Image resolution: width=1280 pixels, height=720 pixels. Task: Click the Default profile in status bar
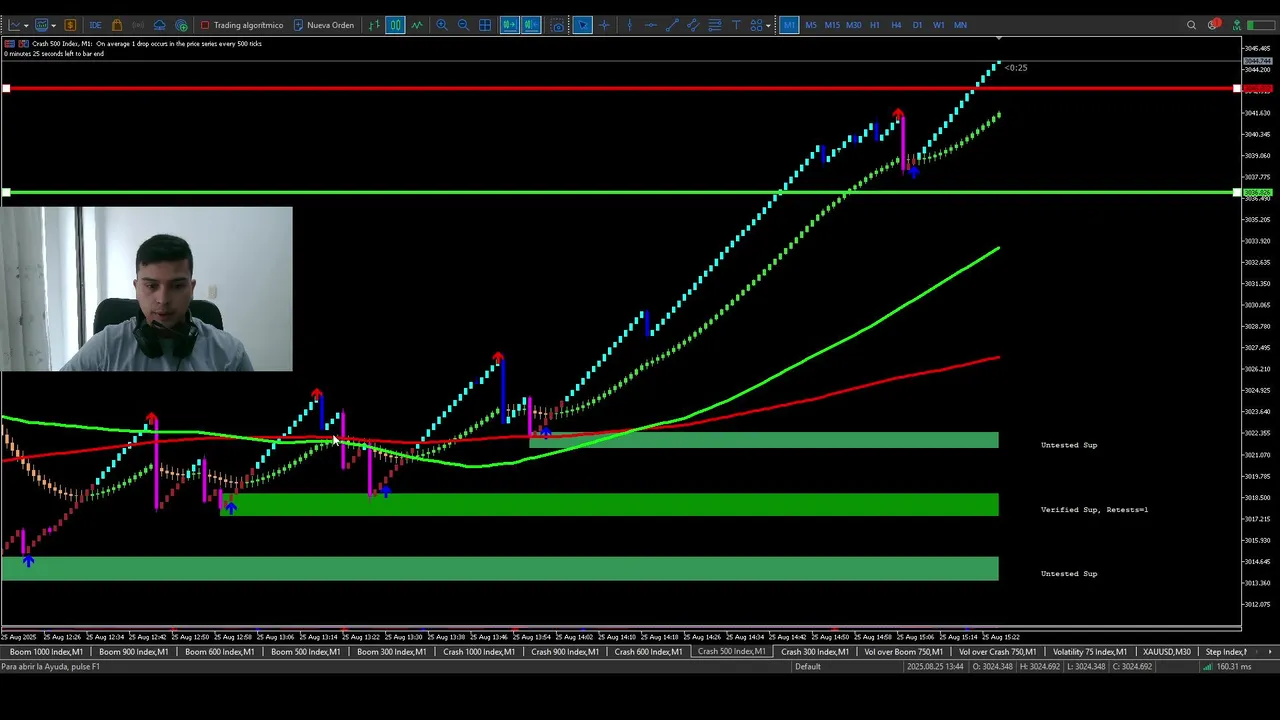807,667
